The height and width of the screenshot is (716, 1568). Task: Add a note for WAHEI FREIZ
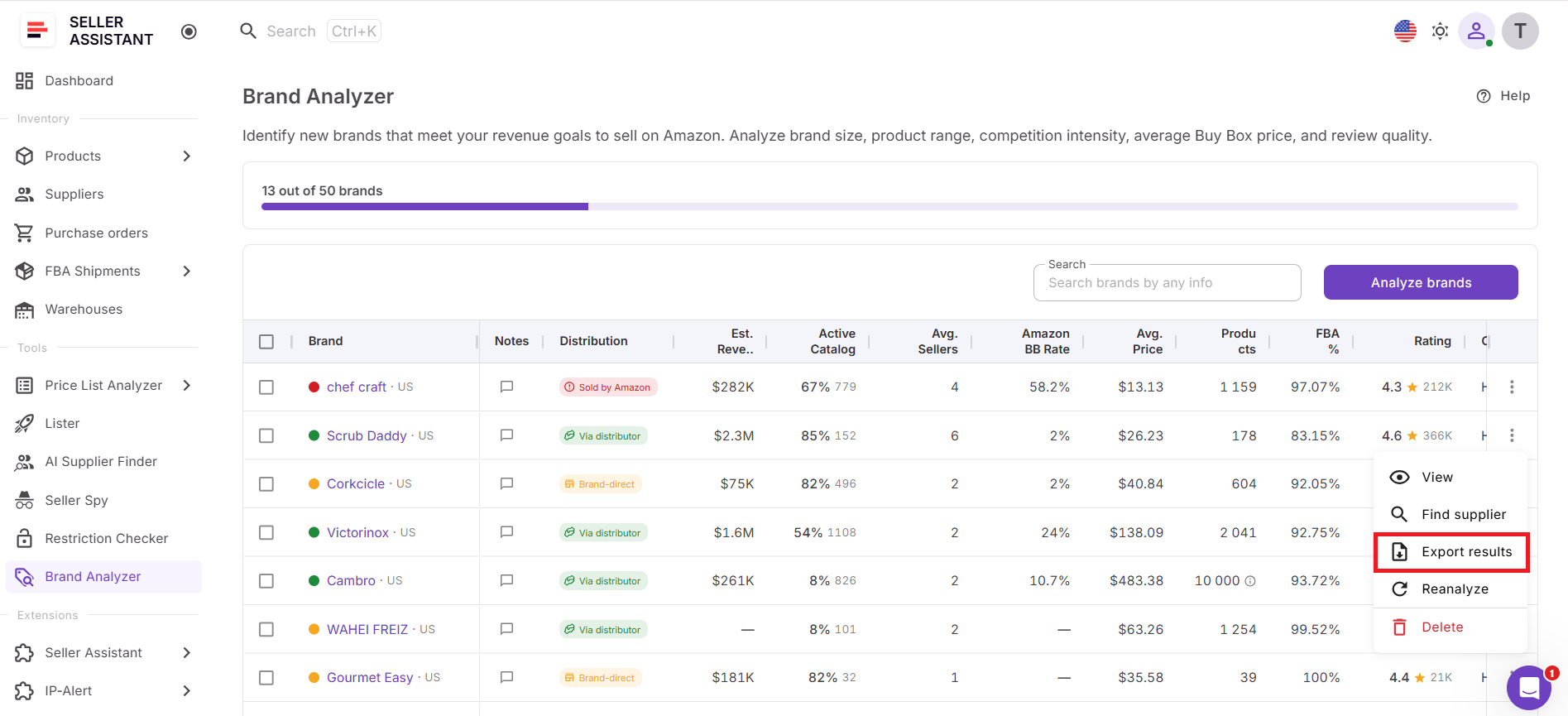click(507, 629)
